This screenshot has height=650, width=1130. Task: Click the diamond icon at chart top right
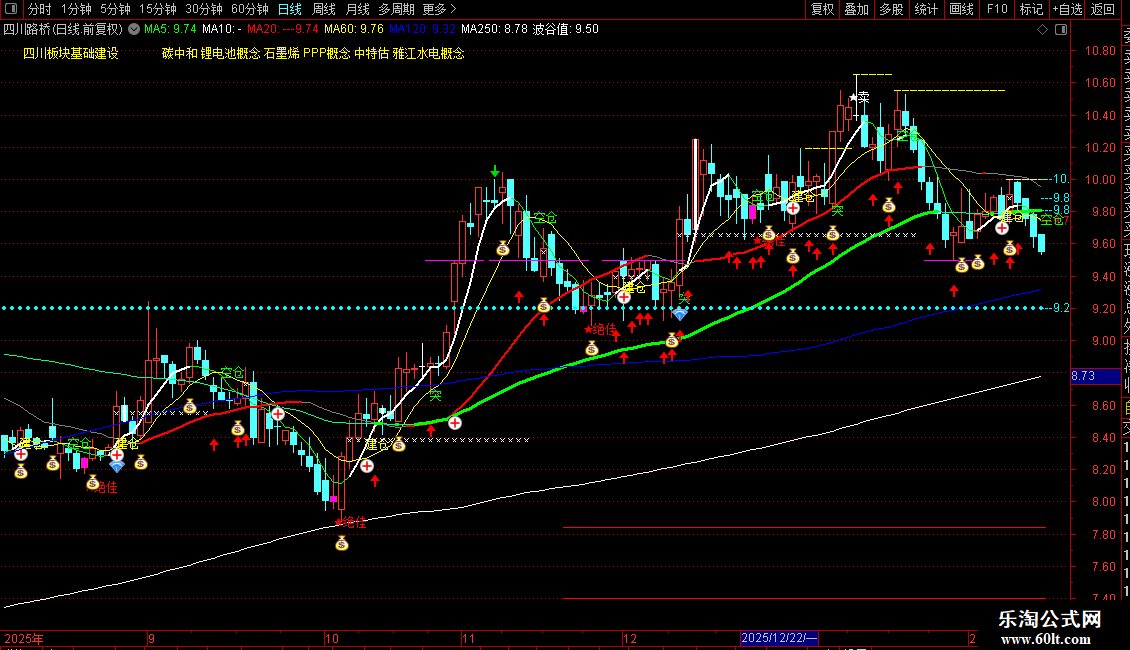click(x=1042, y=29)
